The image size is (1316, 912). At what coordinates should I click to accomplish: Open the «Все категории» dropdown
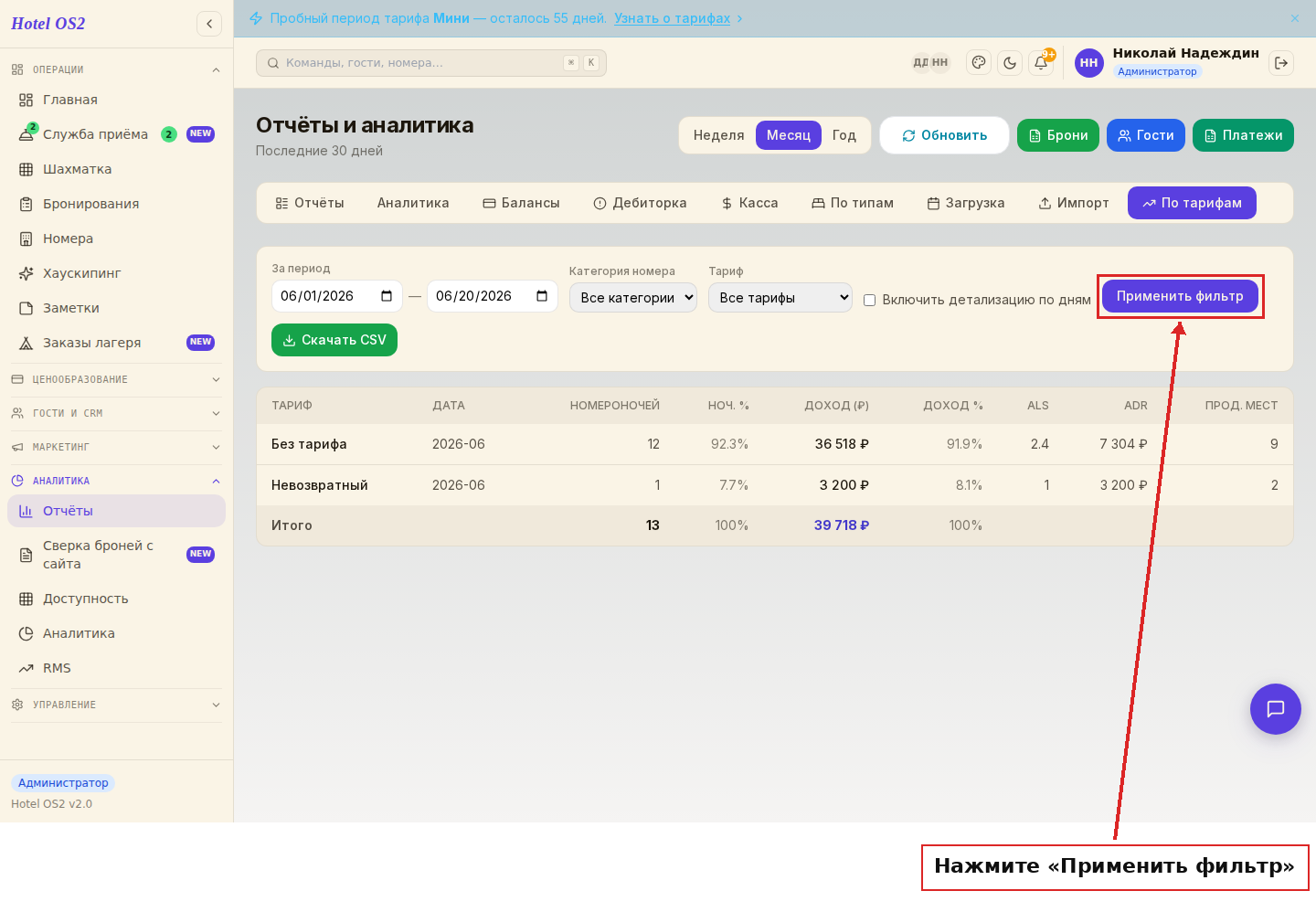(633, 297)
